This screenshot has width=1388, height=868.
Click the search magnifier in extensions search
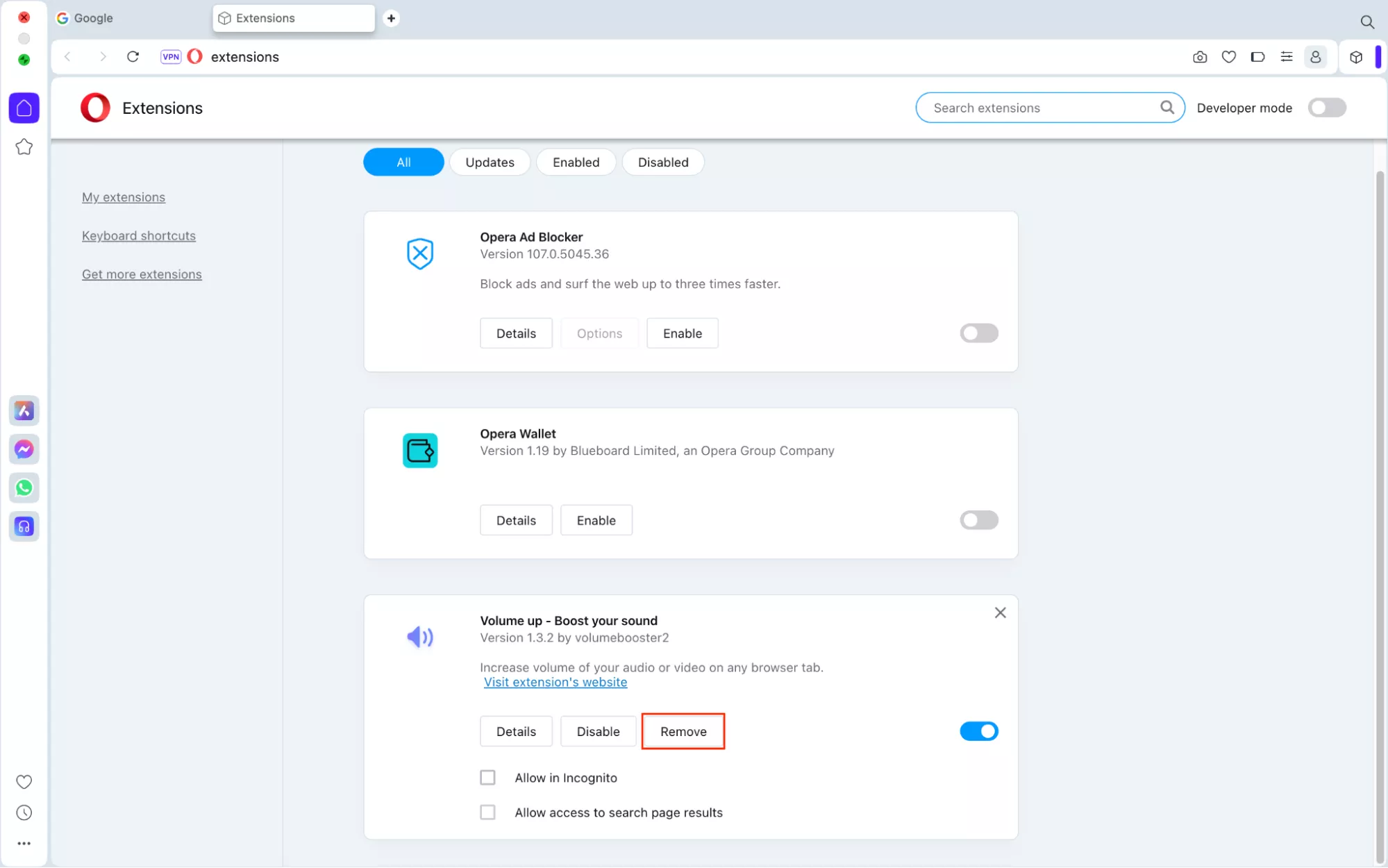point(1167,108)
